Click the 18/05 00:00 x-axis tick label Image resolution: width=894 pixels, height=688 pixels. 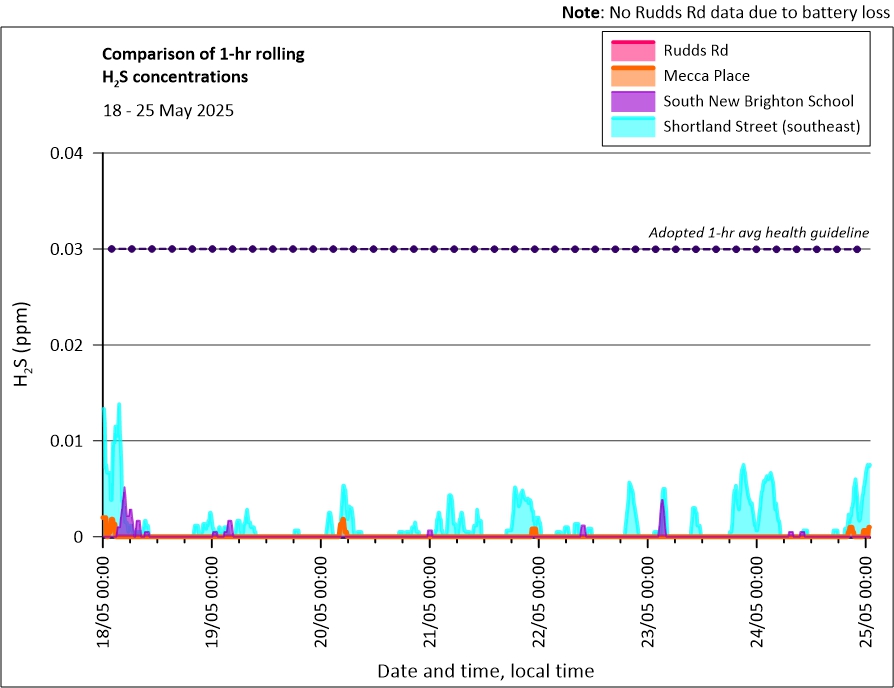[x=103, y=599]
